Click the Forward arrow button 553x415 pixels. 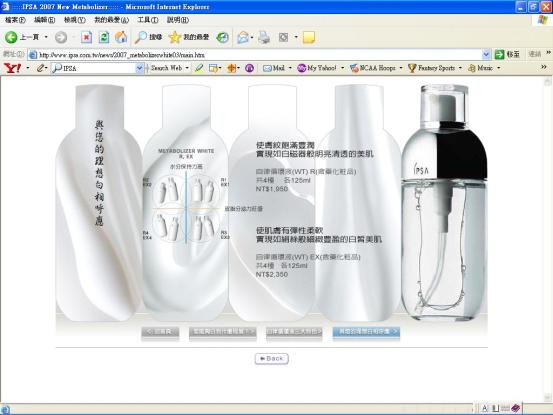(x=61, y=37)
